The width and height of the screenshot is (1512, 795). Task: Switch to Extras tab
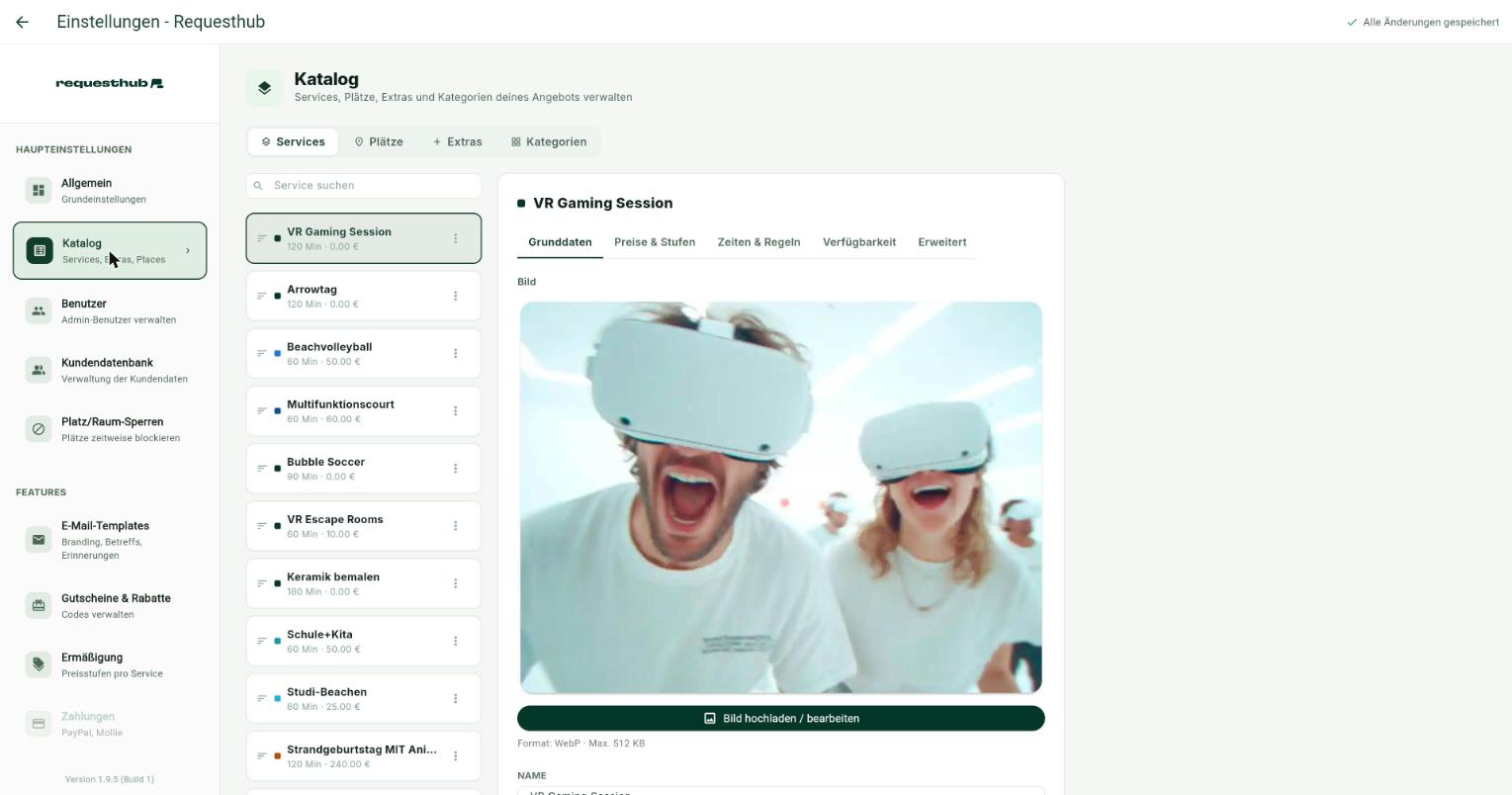tap(457, 141)
